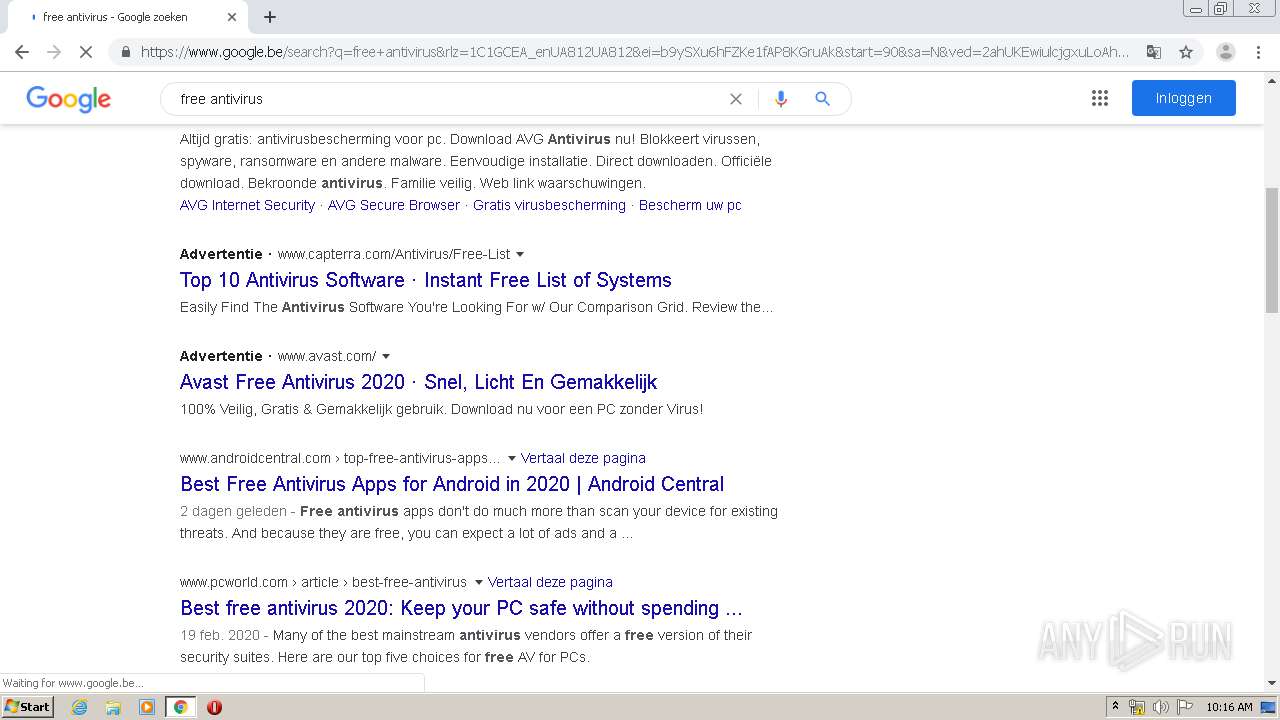Open the network tray icon
1280x720 pixels.
[1137, 707]
